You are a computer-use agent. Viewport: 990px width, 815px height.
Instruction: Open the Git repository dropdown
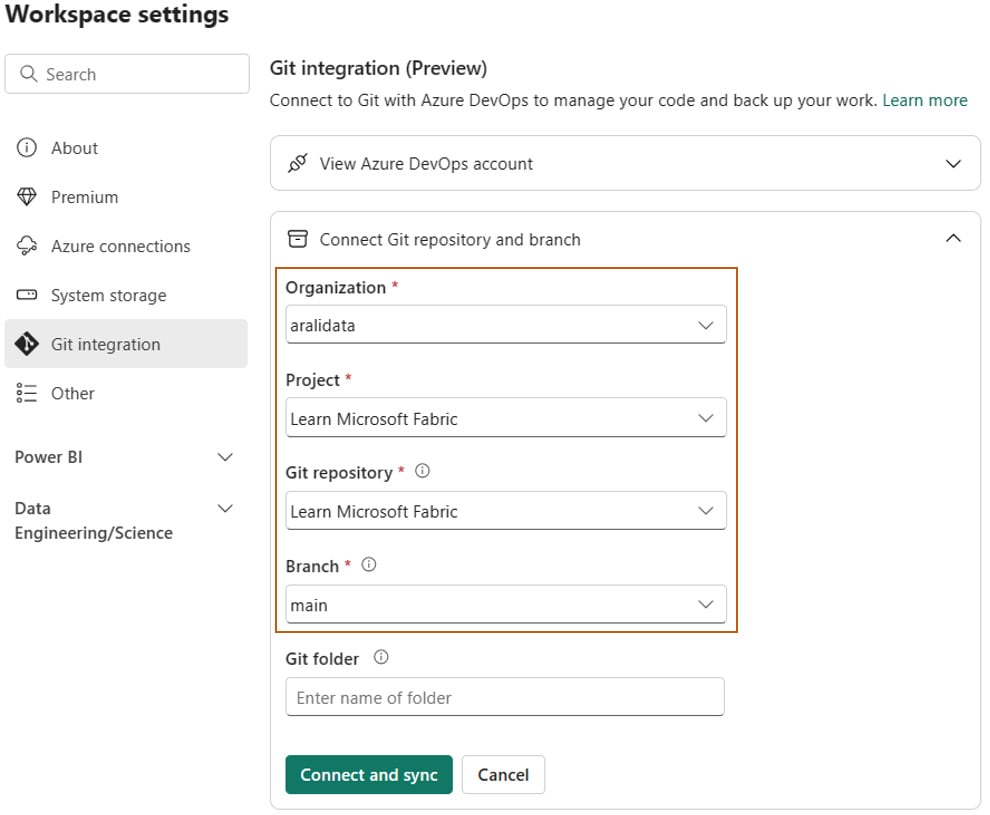click(506, 510)
